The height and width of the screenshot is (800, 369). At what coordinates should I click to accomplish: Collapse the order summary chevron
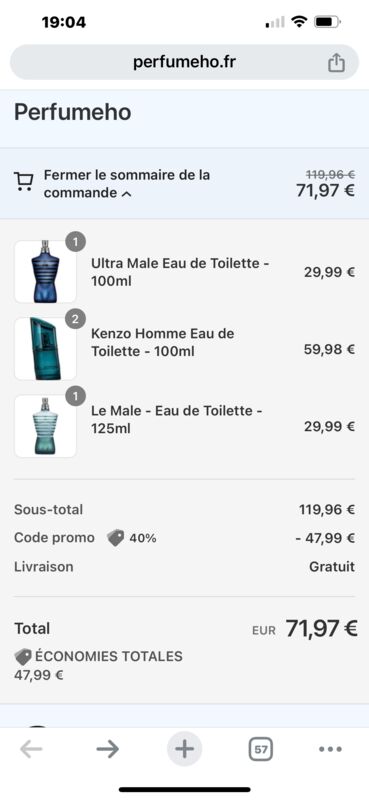127,194
